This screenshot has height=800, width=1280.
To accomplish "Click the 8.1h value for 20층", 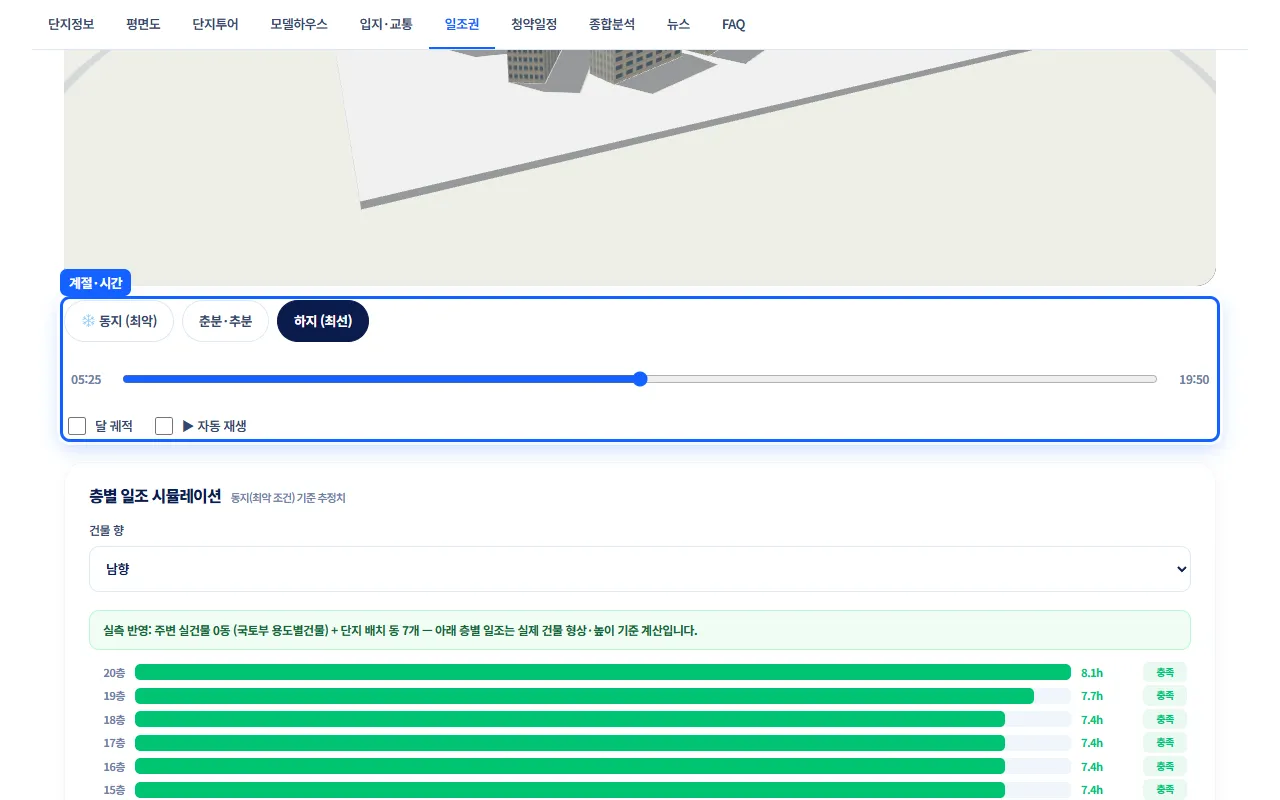I will click(1092, 673).
